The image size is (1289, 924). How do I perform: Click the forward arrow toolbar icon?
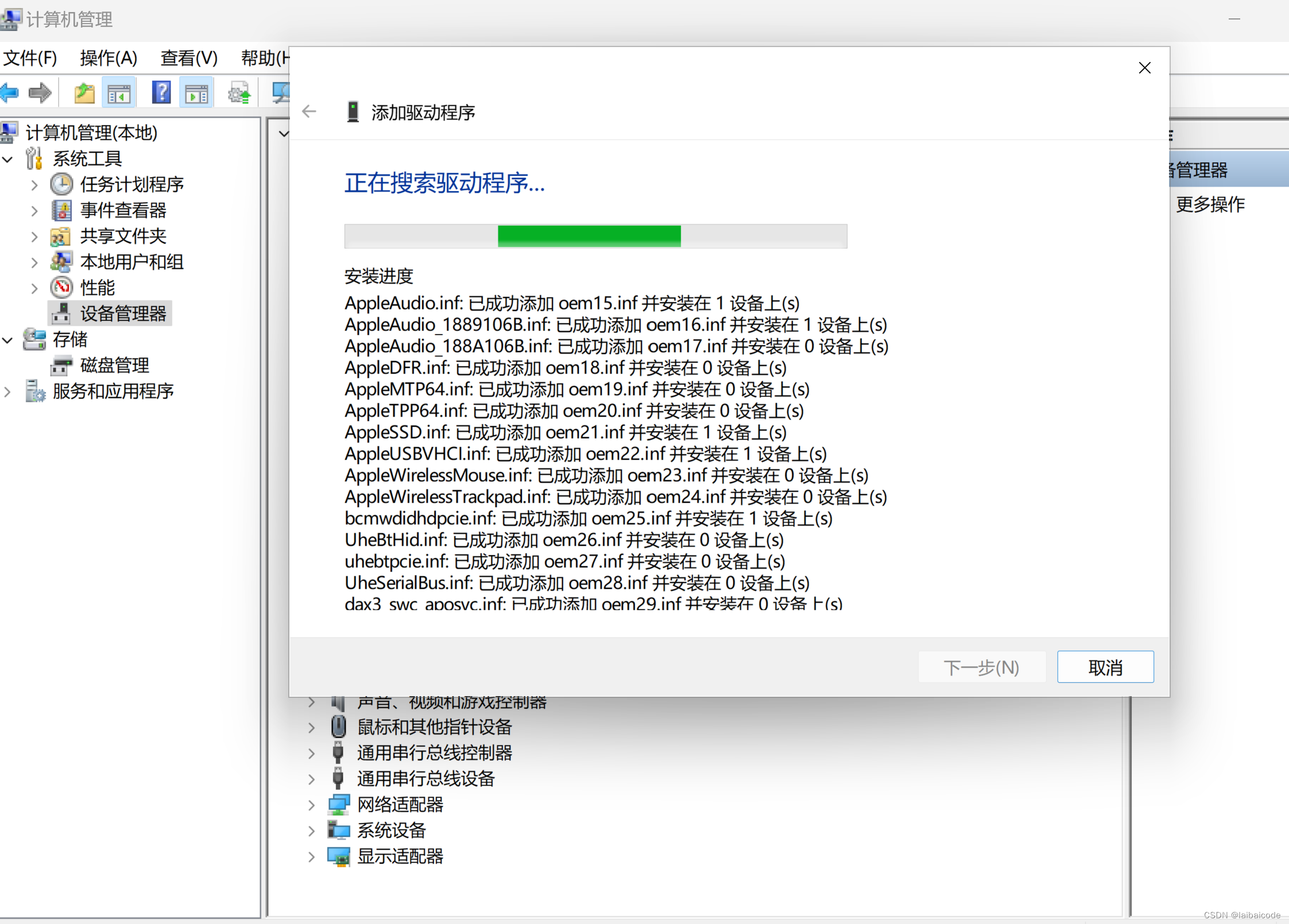(40, 92)
